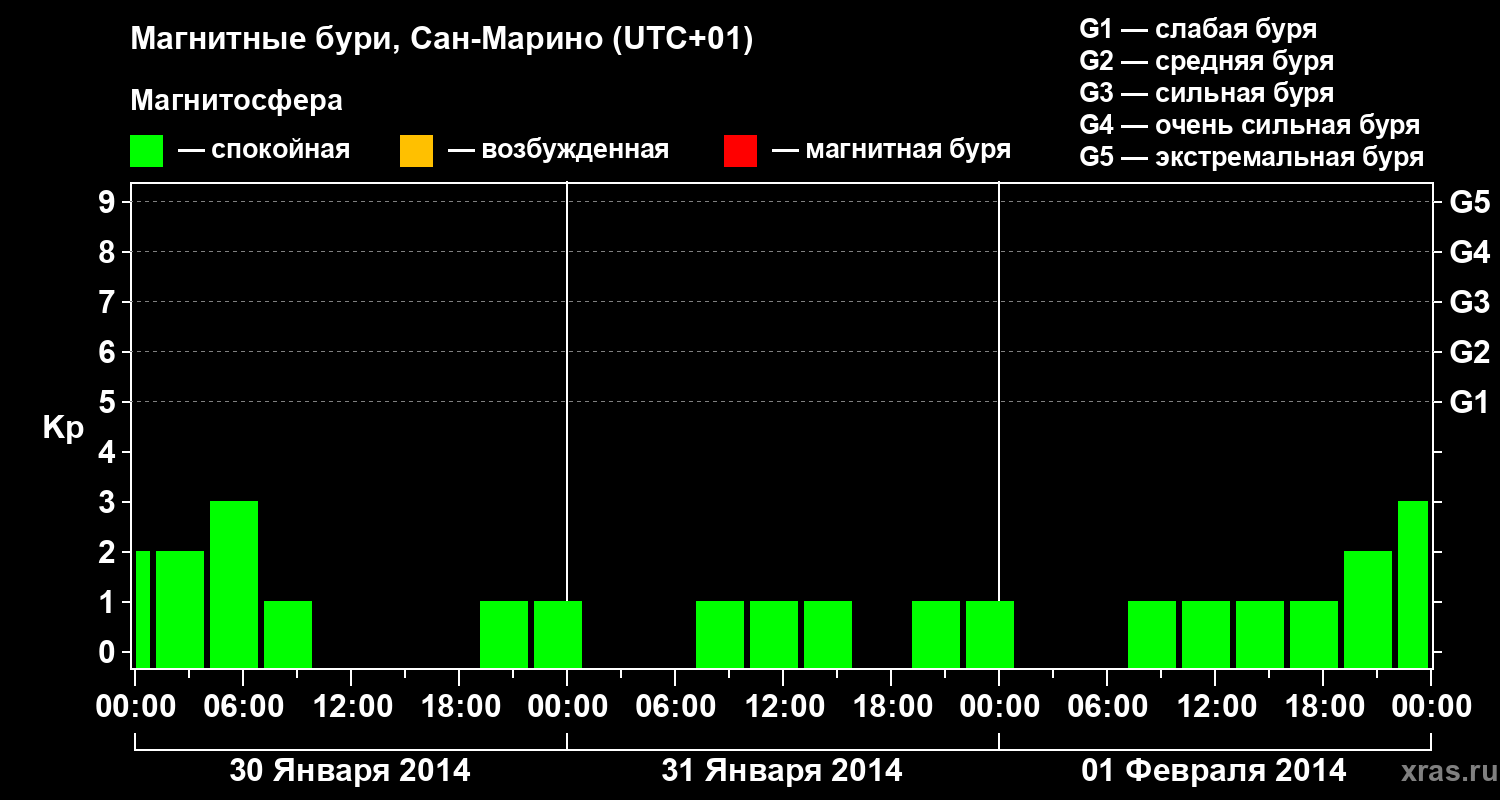Image resolution: width=1500 pixels, height=800 pixels.
Task: Click the 'G2 — средняя буря' legend line
Action: [1207, 61]
